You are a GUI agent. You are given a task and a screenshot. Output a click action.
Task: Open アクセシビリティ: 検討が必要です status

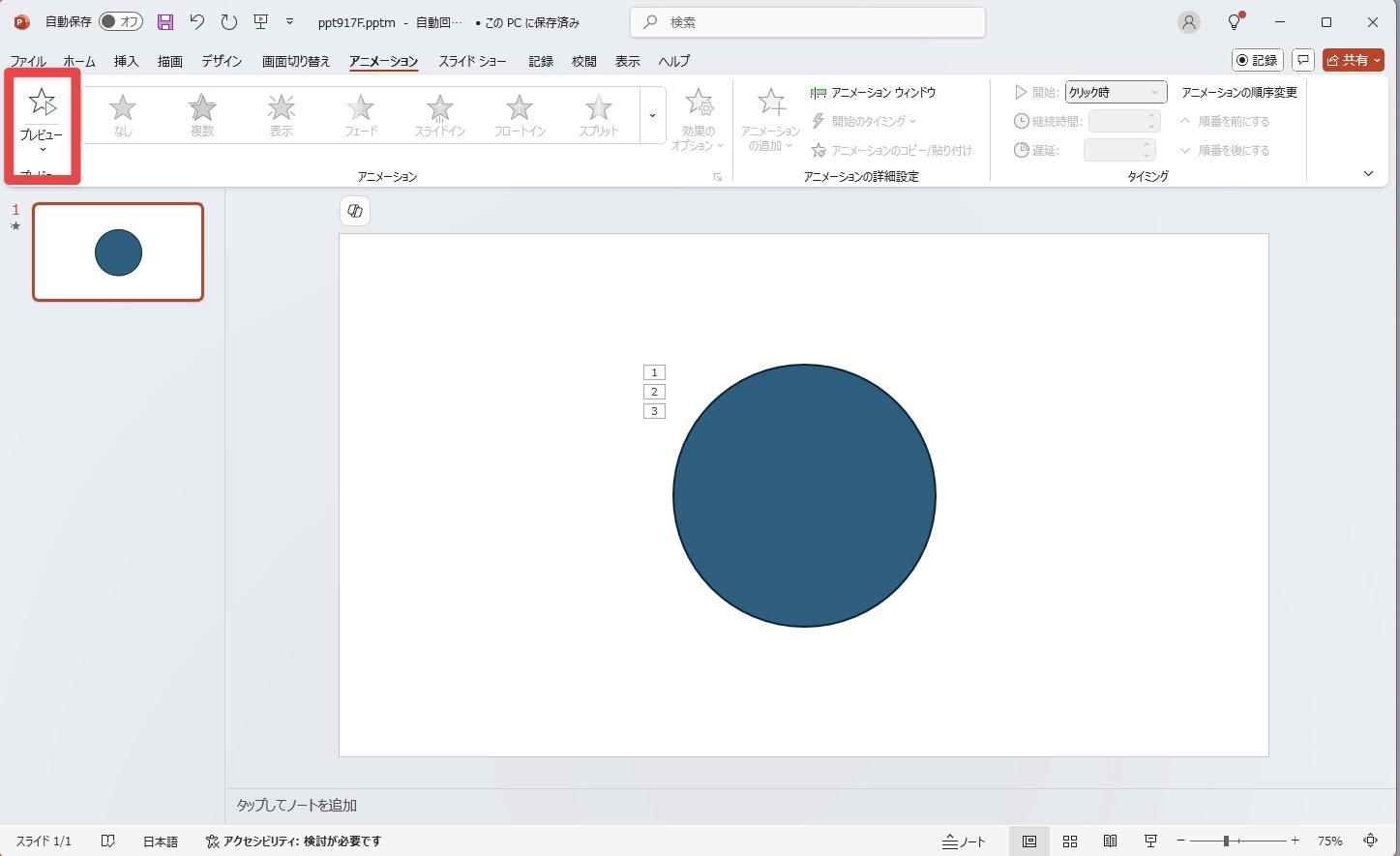coord(293,841)
